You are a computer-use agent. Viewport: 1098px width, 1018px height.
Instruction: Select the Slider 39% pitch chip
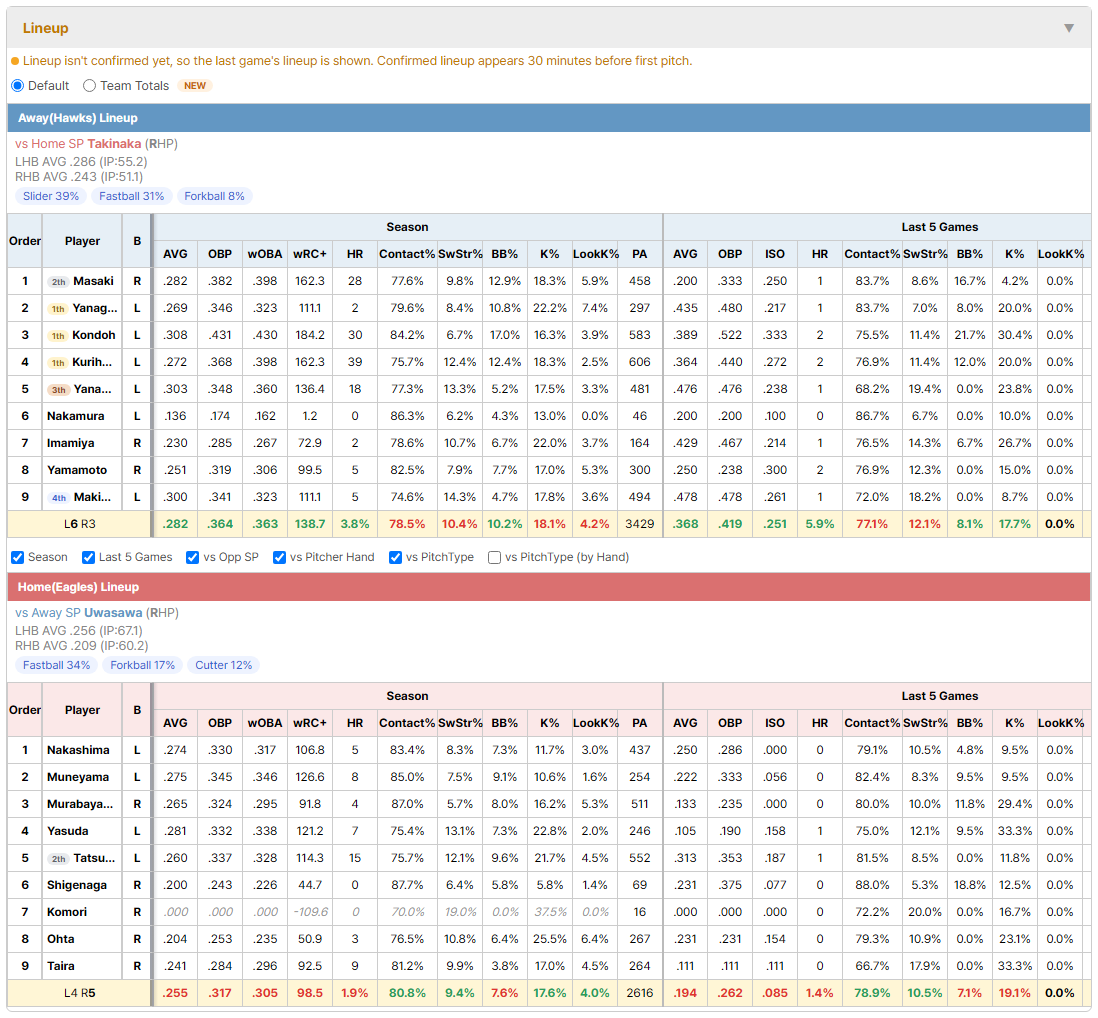[50, 196]
